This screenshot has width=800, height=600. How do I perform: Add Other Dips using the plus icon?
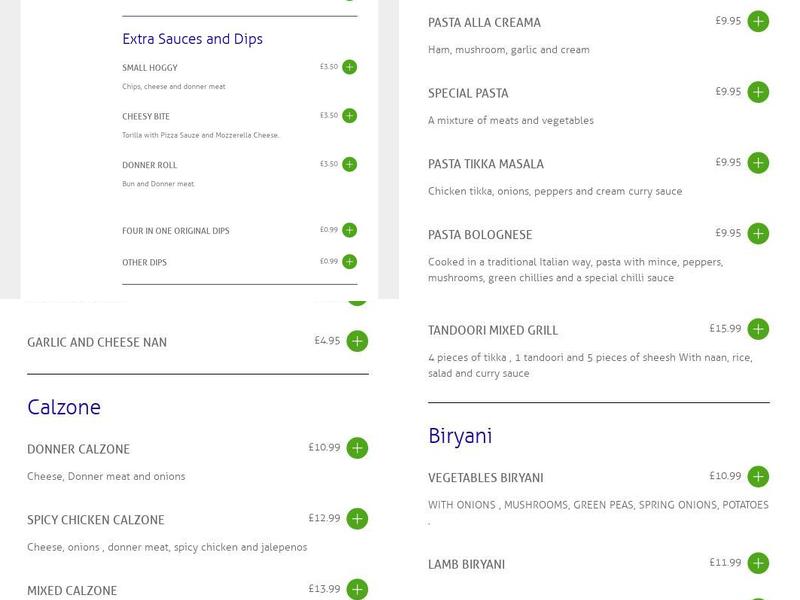coord(348,261)
